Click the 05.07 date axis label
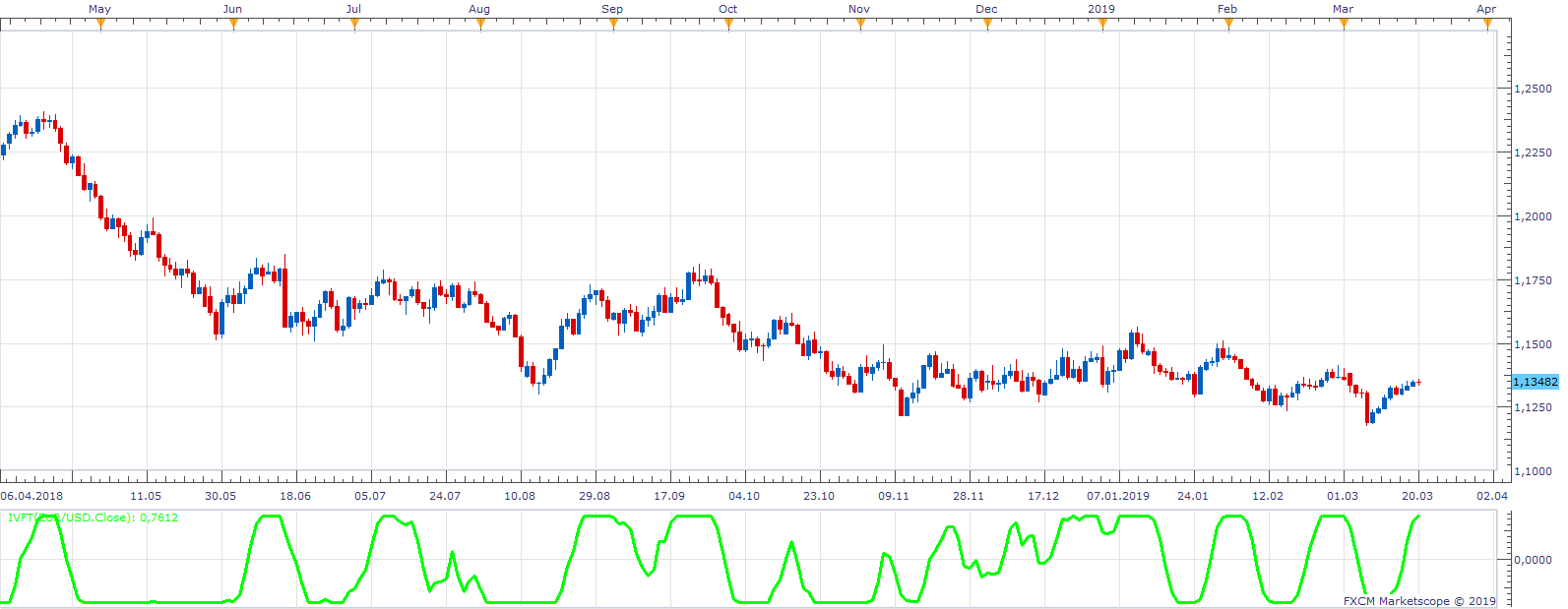Viewport: 1568px width, 609px height. [x=370, y=496]
